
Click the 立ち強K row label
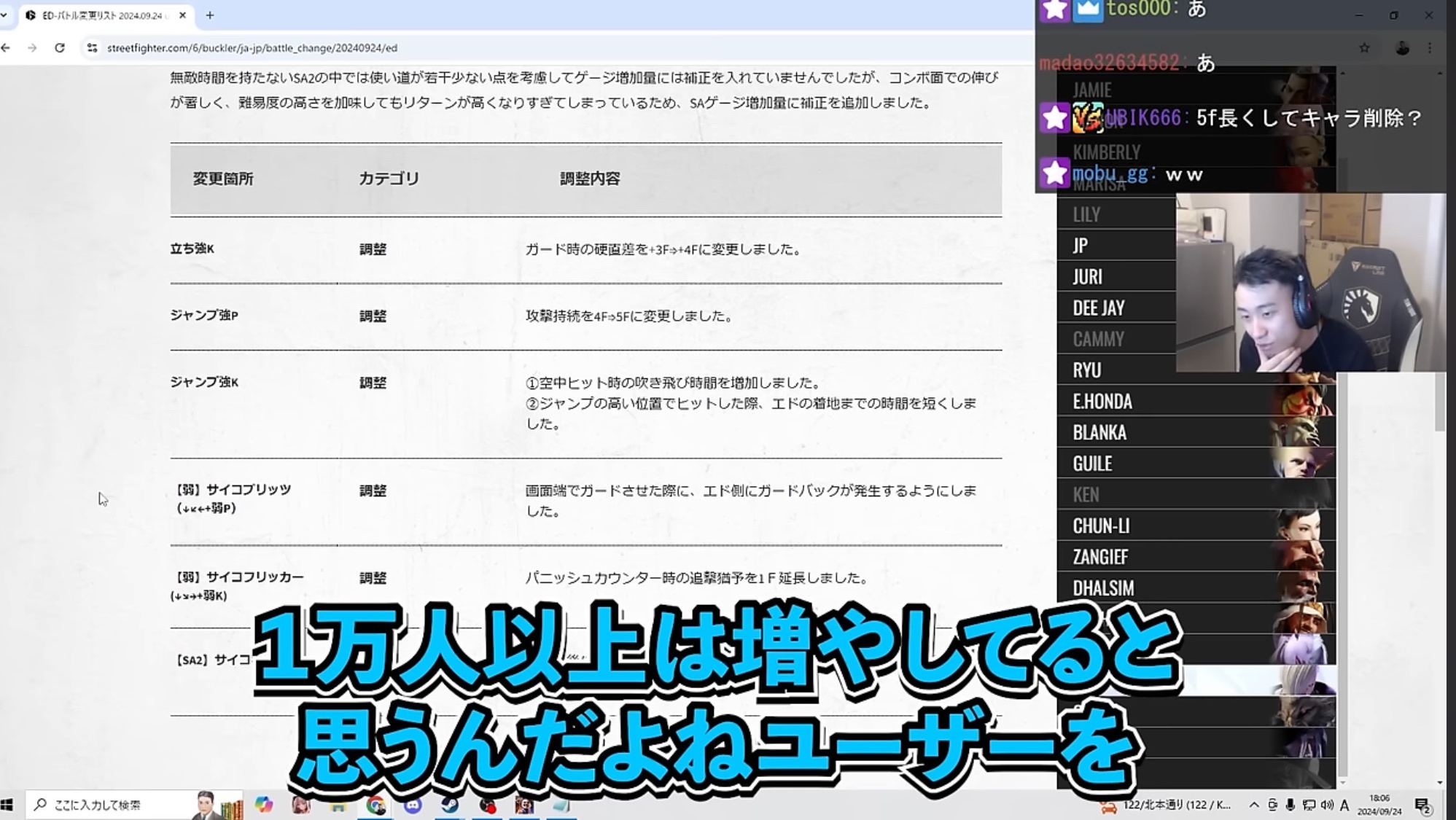point(192,249)
